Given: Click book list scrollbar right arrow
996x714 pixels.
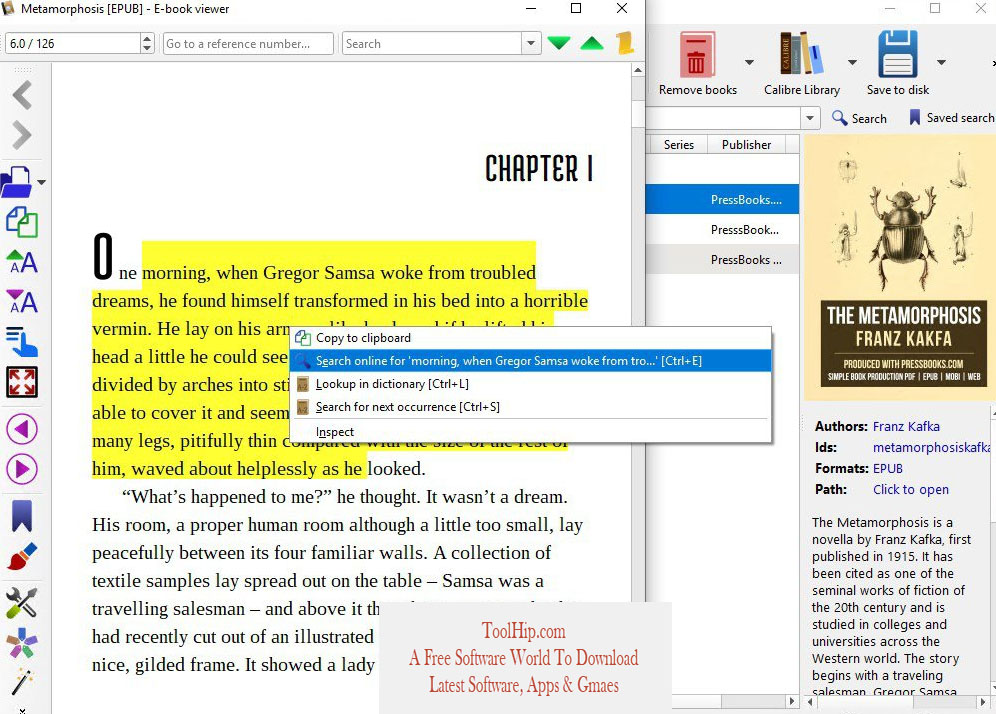Looking at the screenshot, I should tap(791, 701).
